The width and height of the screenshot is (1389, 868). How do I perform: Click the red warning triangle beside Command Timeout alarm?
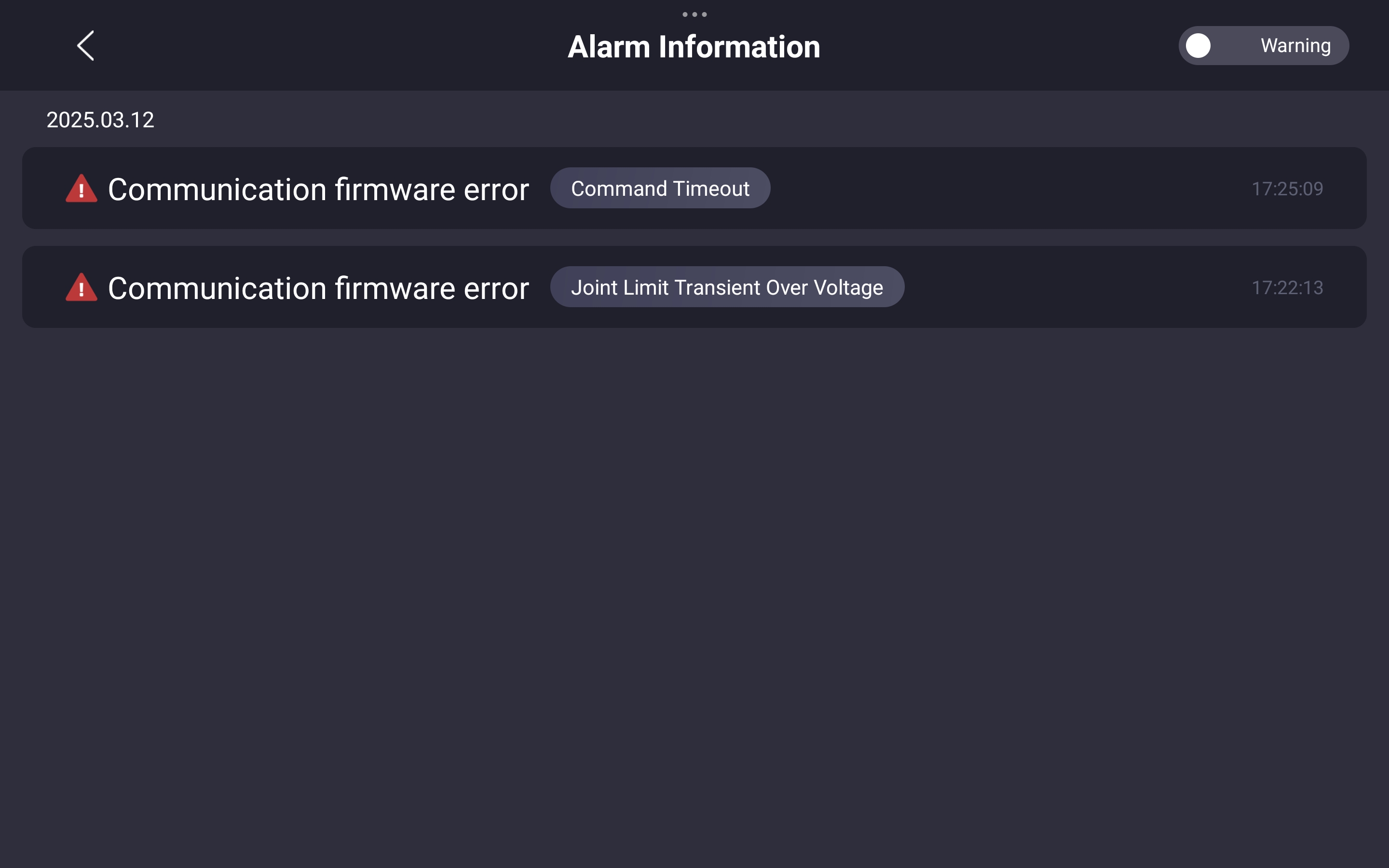click(82, 188)
